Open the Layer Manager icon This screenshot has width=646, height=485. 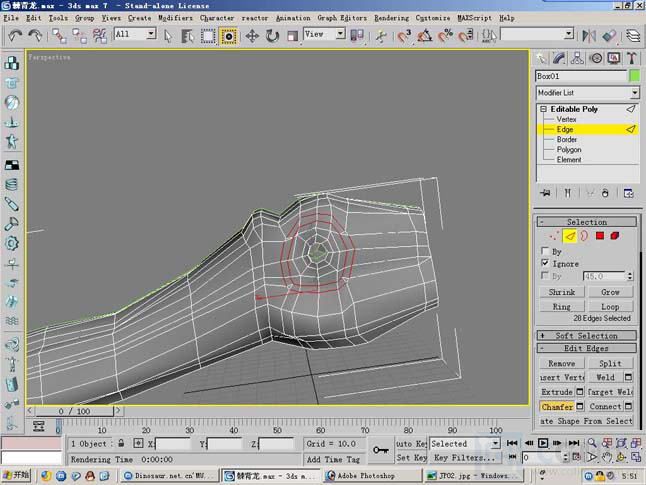pos(633,36)
